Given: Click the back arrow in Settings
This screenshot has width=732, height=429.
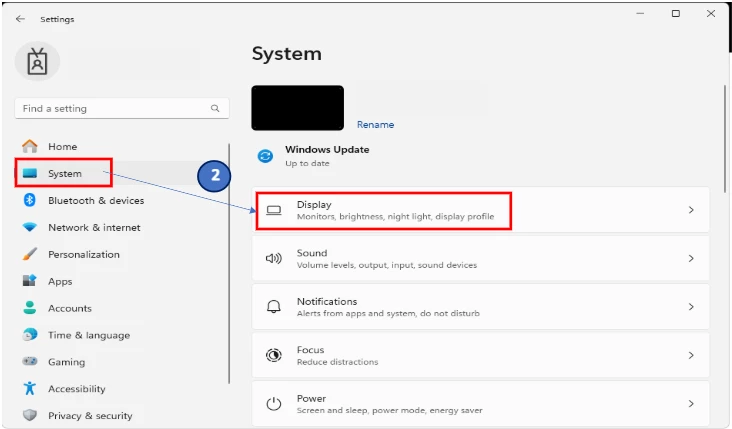Looking at the screenshot, I should click(x=20, y=19).
